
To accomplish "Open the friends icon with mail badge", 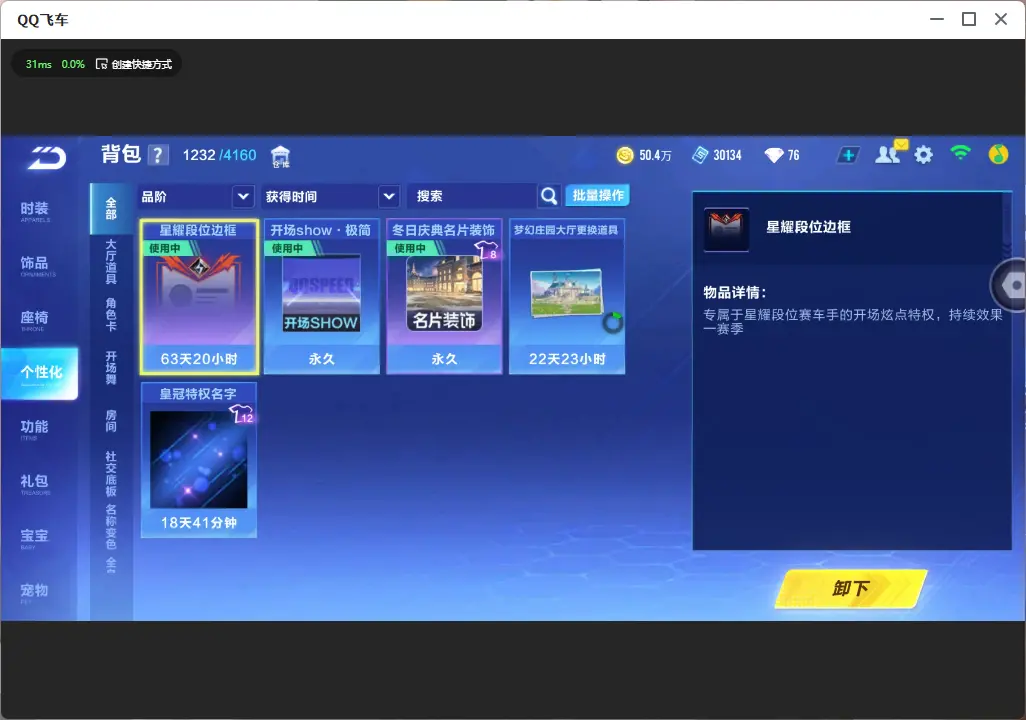I will point(891,153).
